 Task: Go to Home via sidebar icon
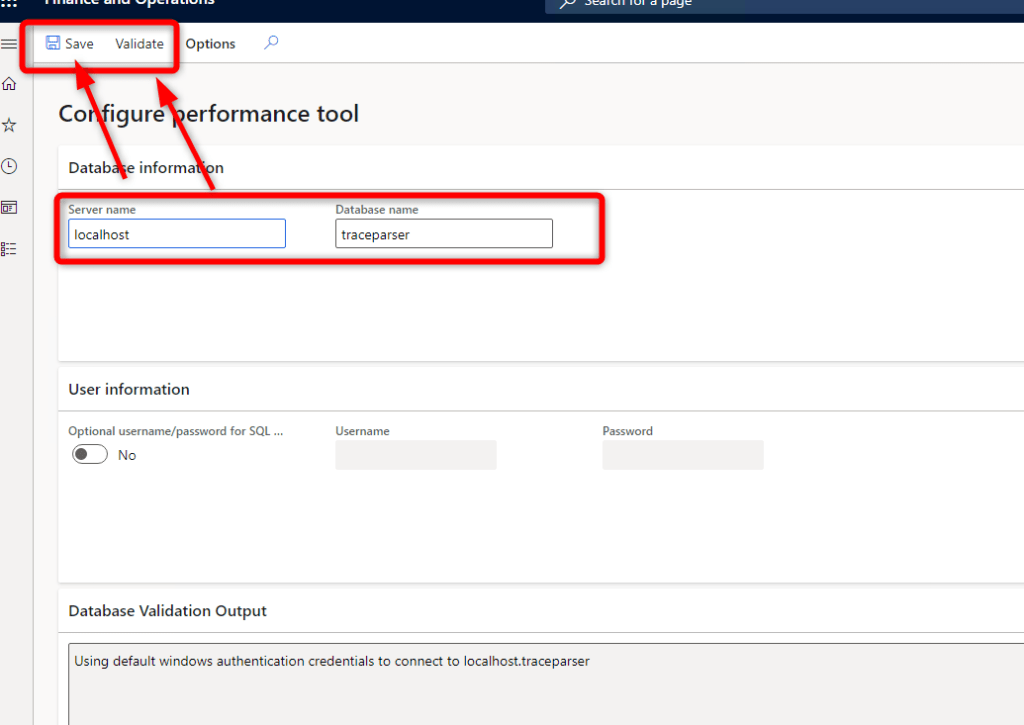click(x=9, y=84)
